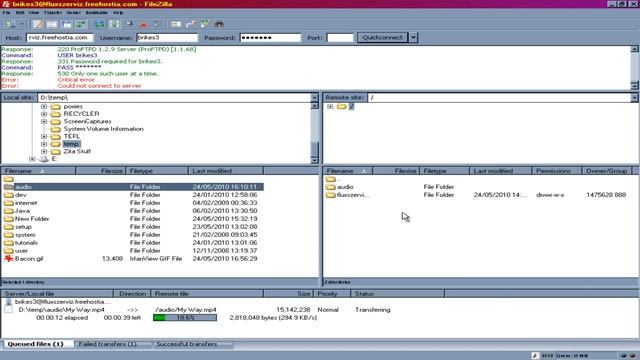Image resolution: width=640 pixels, height=360 pixels.
Task: Open the Quickconnect history dropdown arrow
Action: click(x=413, y=38)
